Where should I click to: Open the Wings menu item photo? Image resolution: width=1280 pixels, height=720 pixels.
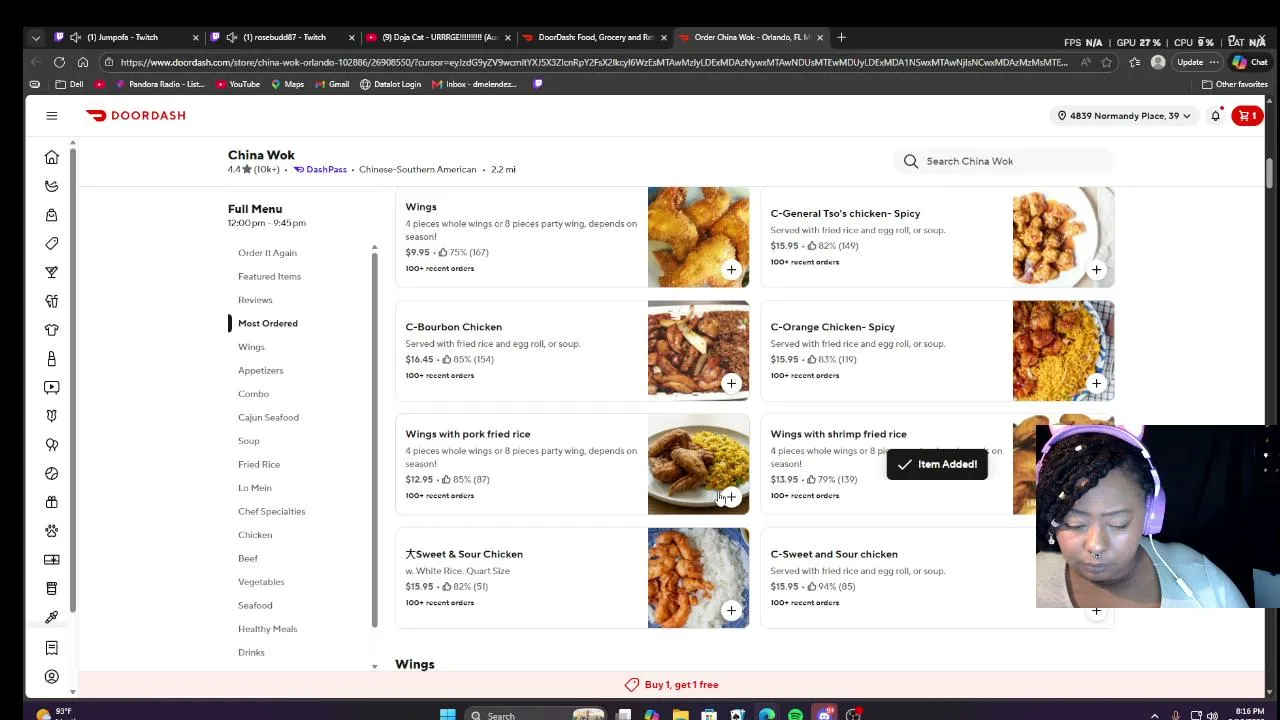(698, 237)
